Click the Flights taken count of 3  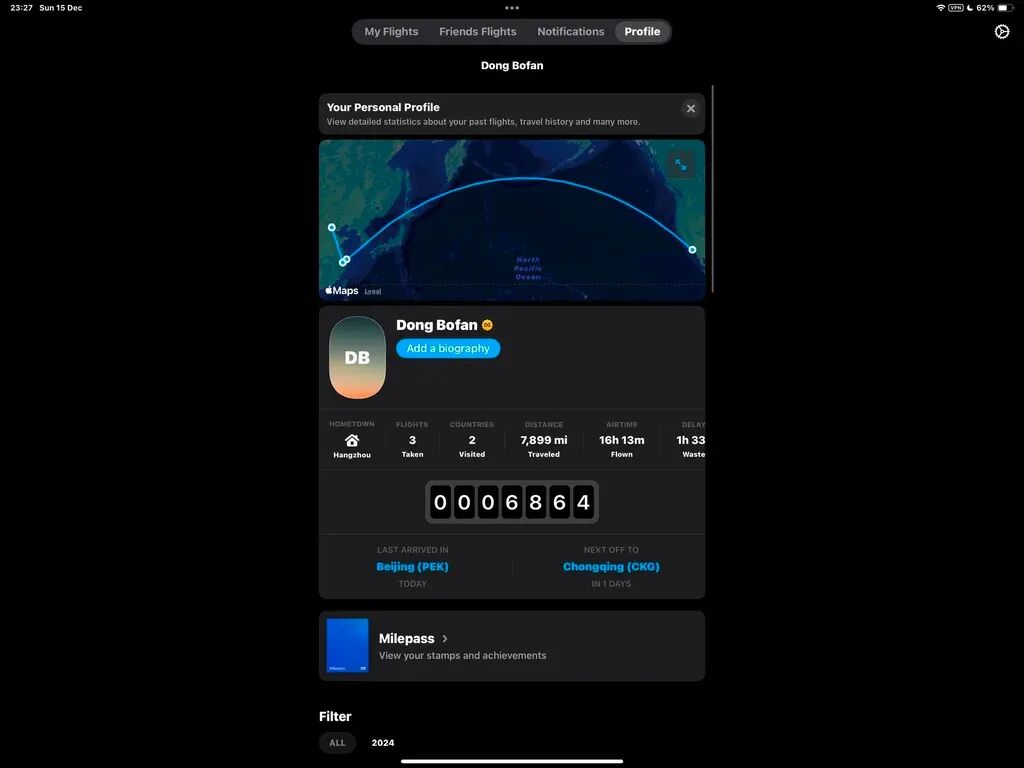[x=412, y=440]
